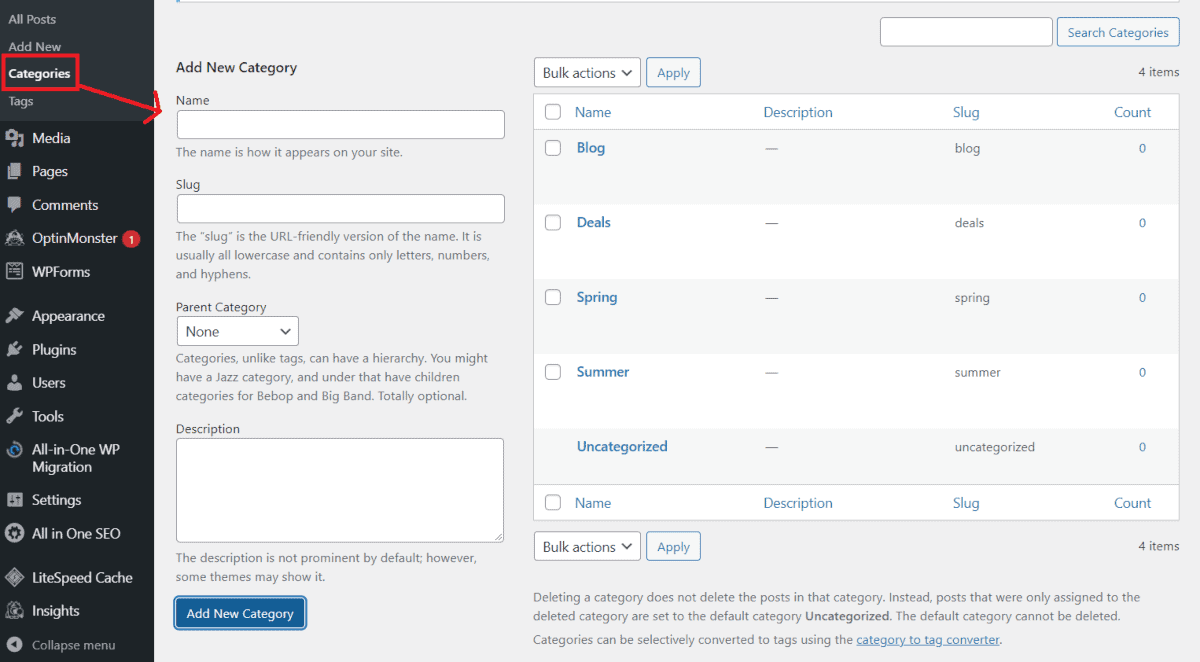1200x662 pixels.
Task: Click the Add New Category button
Action: pos(240,613)
